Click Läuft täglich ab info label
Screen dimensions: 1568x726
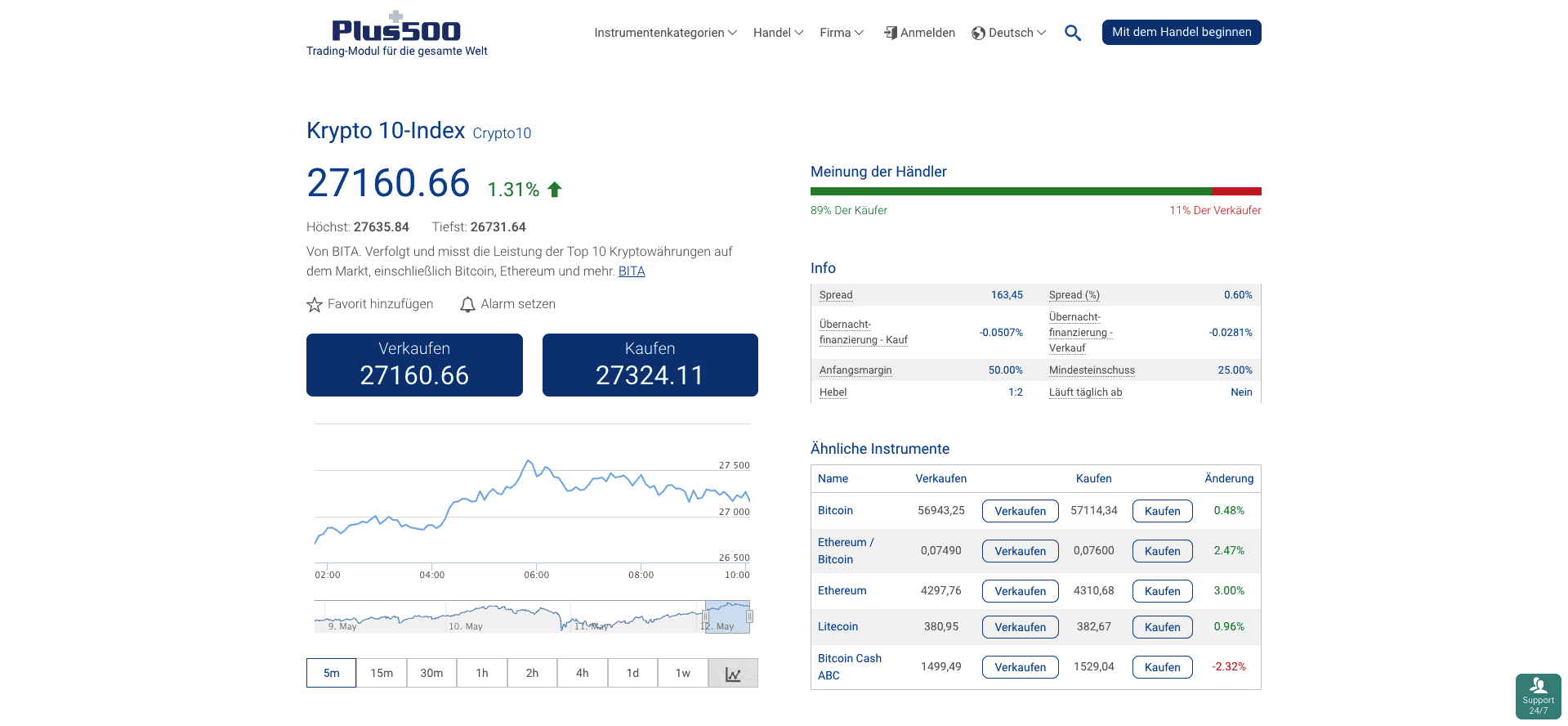[1086, 392]
